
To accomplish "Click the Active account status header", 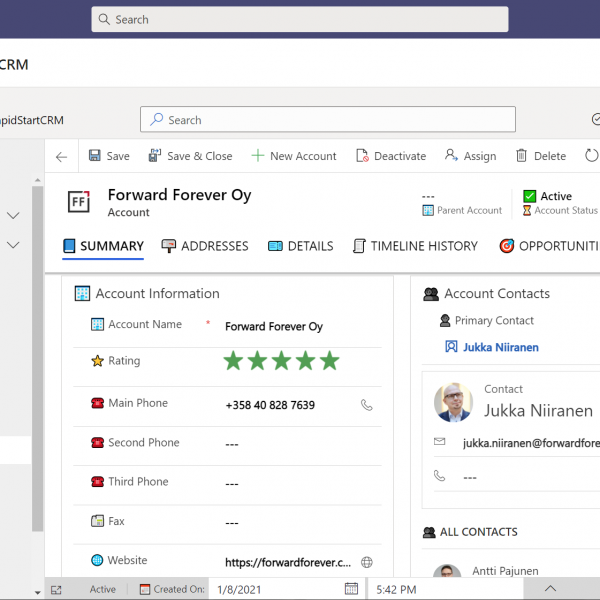I will click(560, 203).
